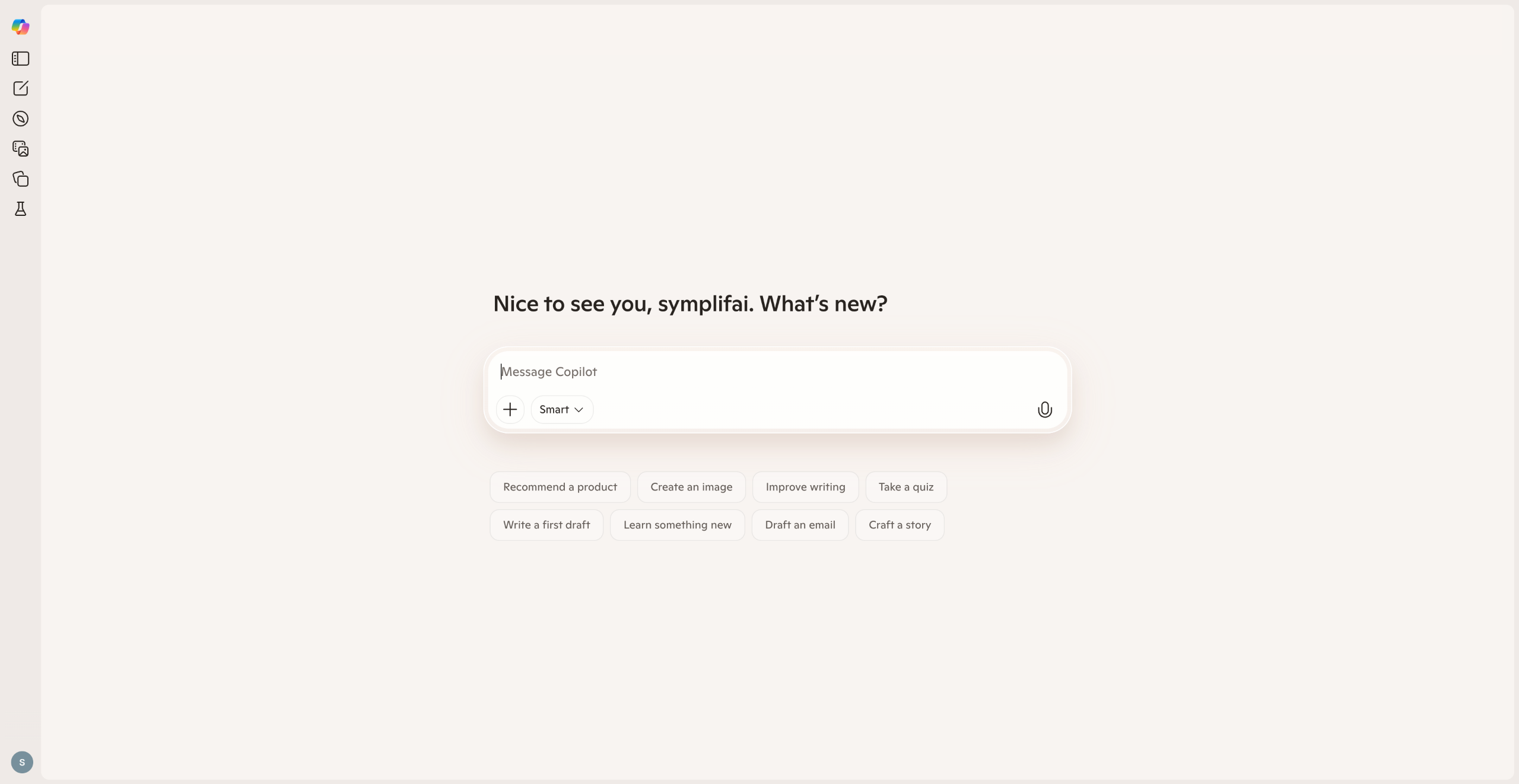Open the Labs flask icon
This screenshot has width=1519, height=784.
[x=20, y=209]
